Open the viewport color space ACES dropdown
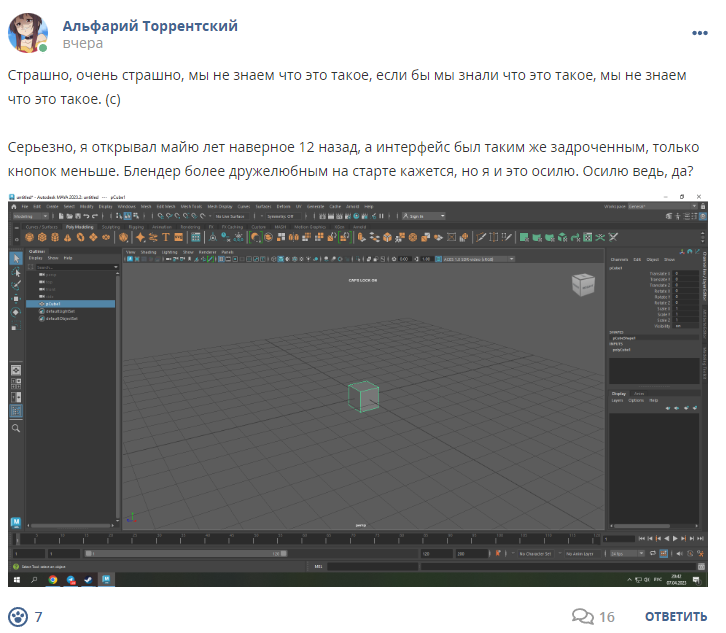The image size is (726, 633). click(478, 259)
